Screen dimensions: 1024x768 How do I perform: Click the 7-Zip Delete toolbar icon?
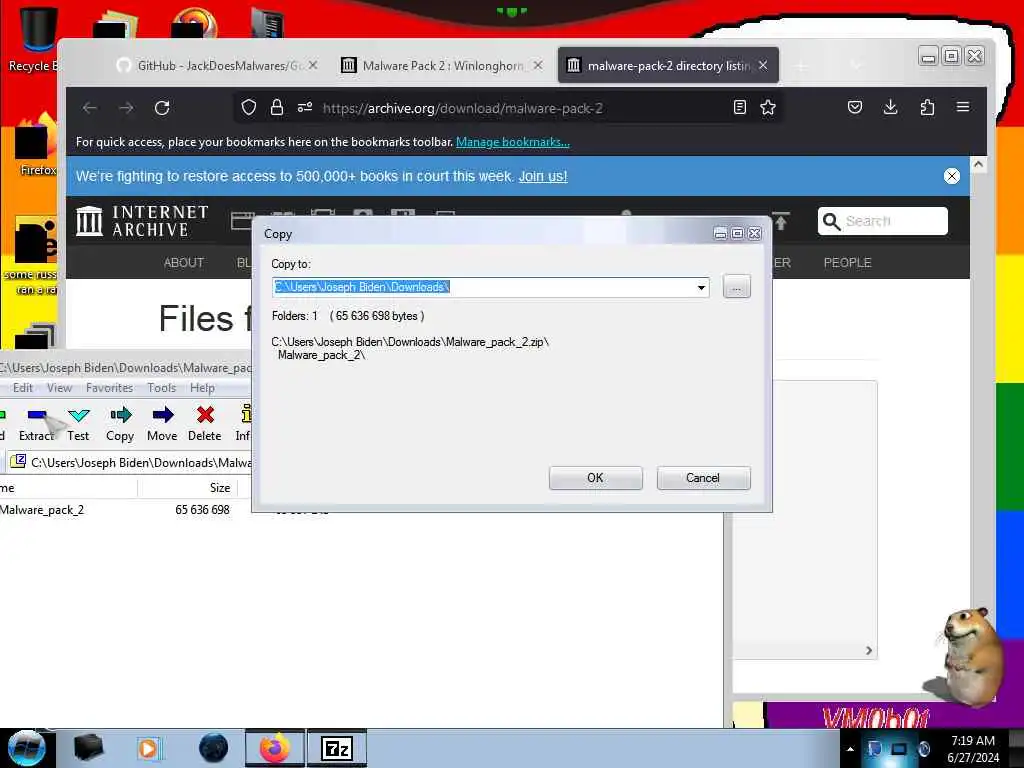[x=204, y=424]
